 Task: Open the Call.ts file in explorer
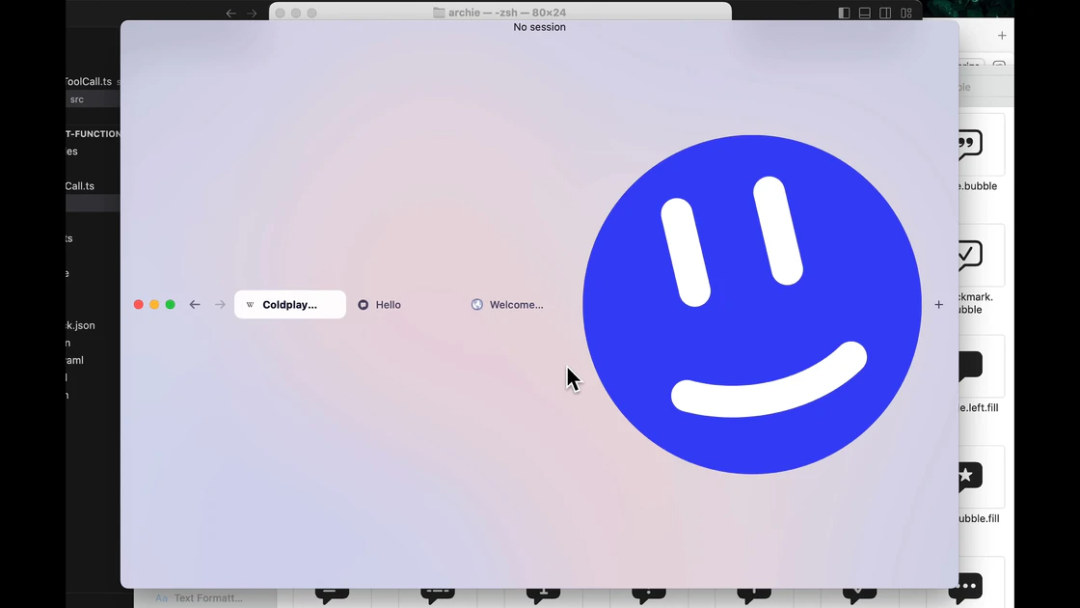80,186
